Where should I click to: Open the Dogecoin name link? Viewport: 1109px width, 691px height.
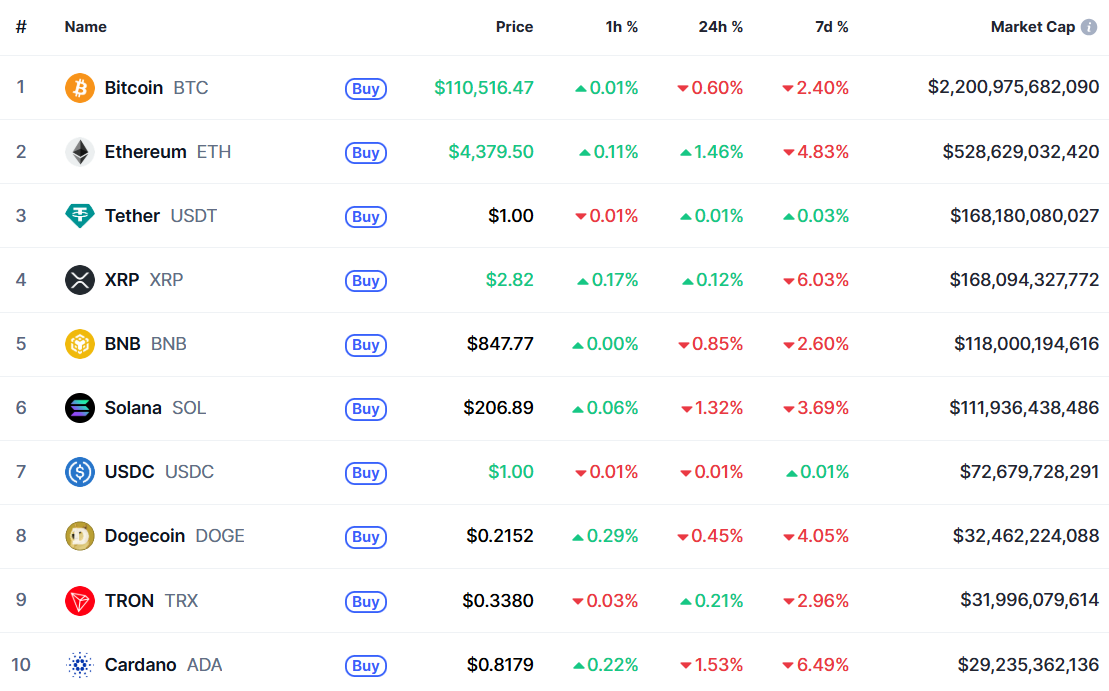145,536
